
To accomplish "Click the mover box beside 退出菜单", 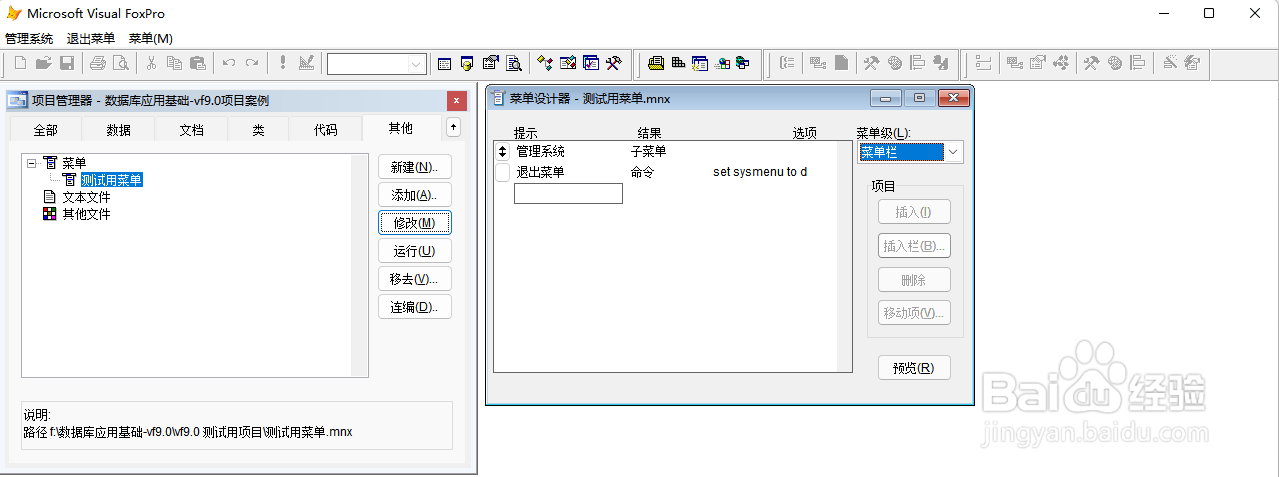I will 502,172.
